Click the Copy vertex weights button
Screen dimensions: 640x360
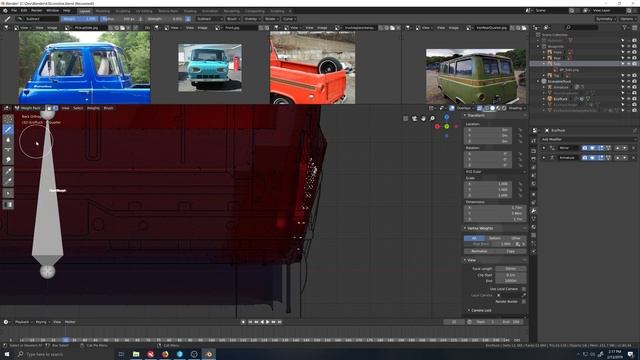click(511, 251)
